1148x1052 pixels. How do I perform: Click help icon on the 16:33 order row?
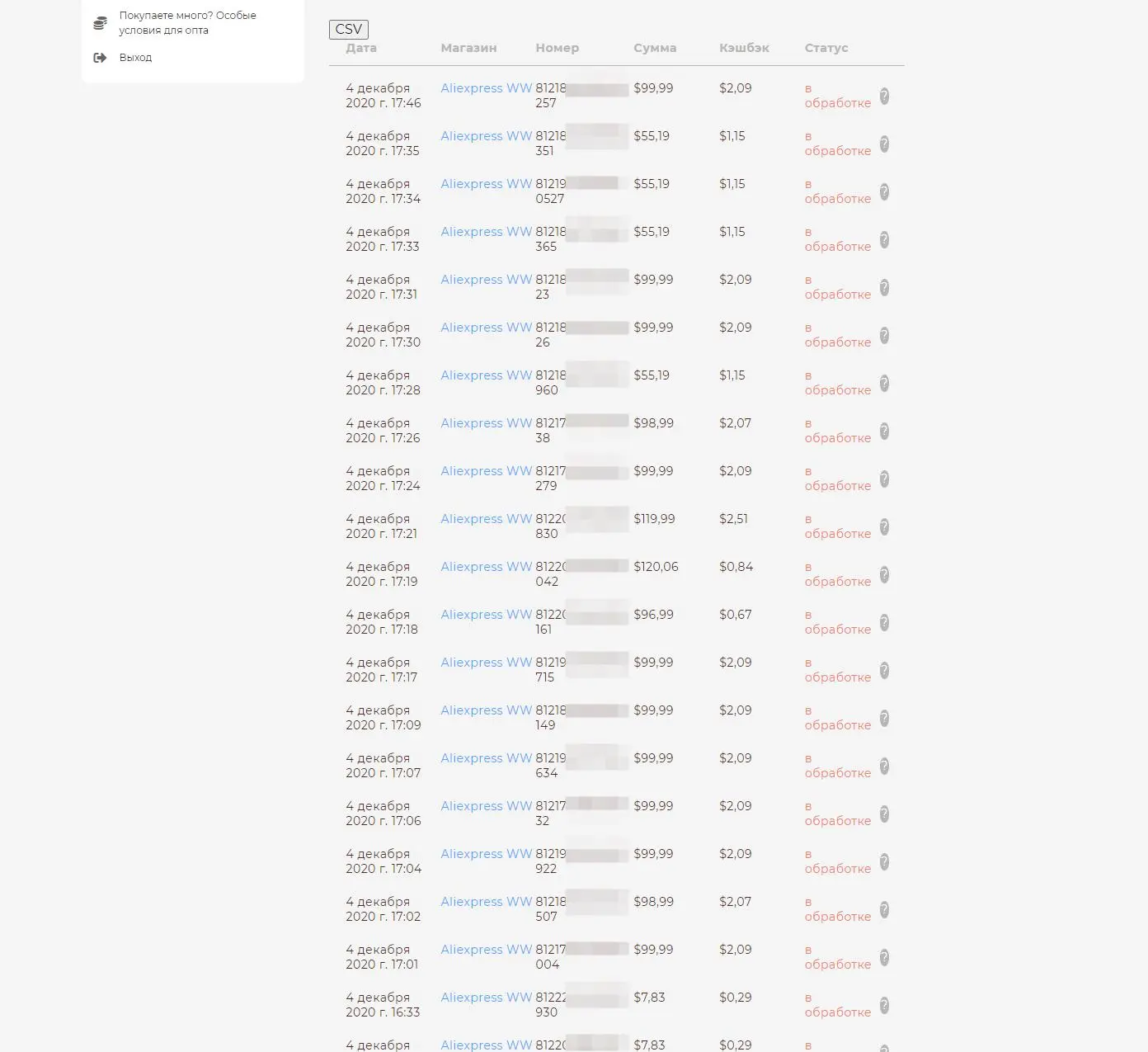pyautogui.click(x=884, y=1006)
